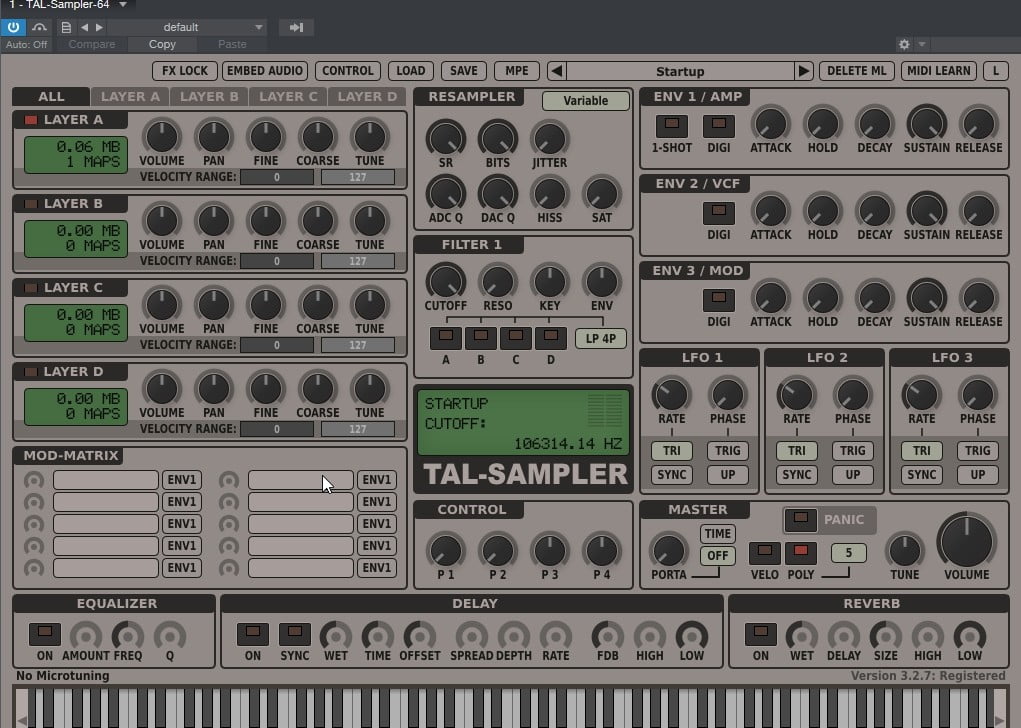Viewport: 1021px width, 728px height.
Task: Click the EMBED AUDIO button
Action: (x=264, y=71)
